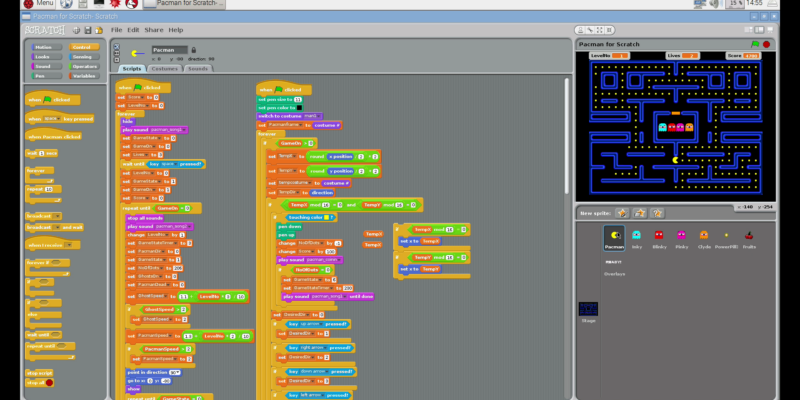Toggle the sprite drag lock icon

(193, 50)
